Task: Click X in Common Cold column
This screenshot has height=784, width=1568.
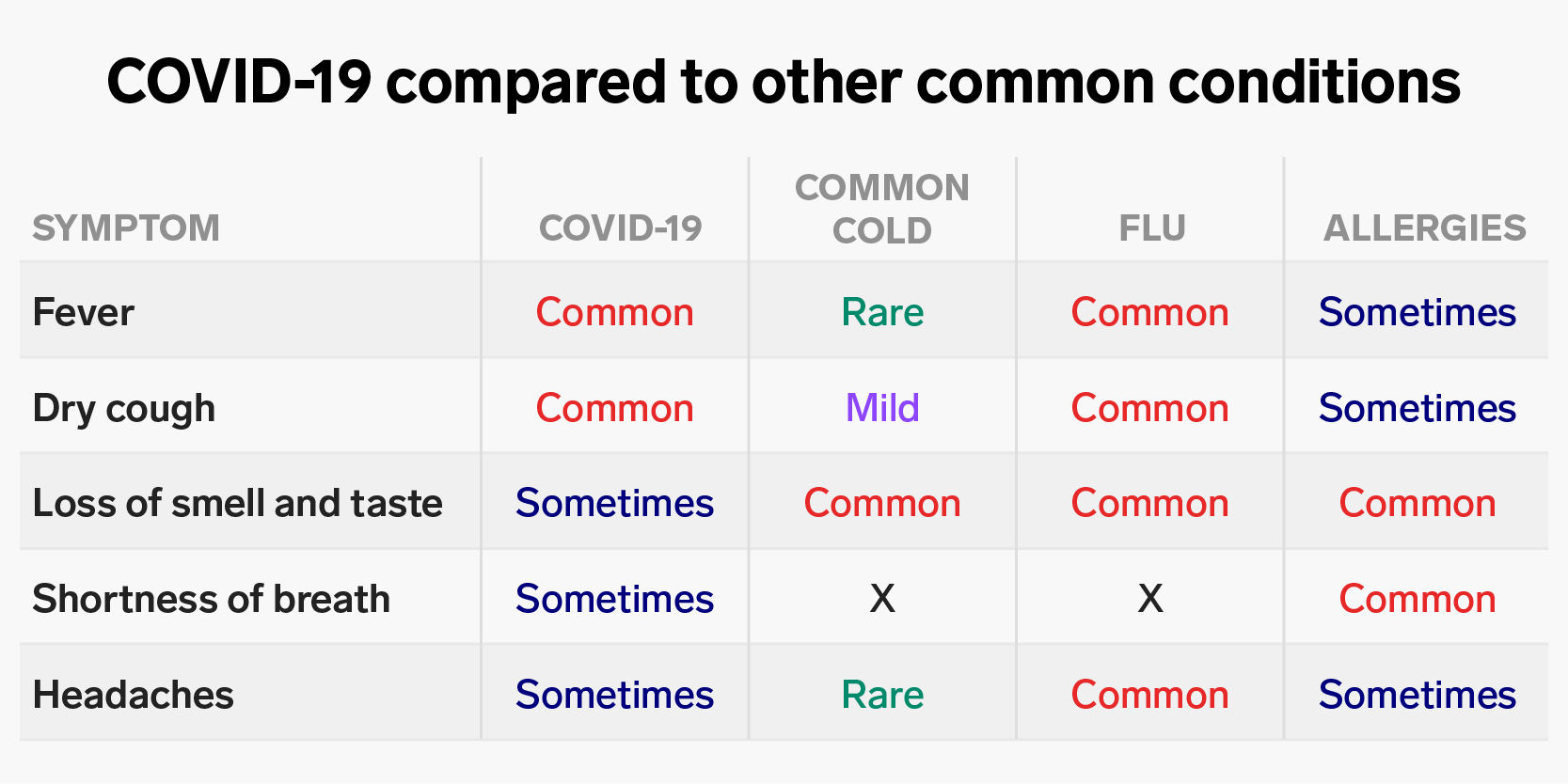Action: point(882,599)
